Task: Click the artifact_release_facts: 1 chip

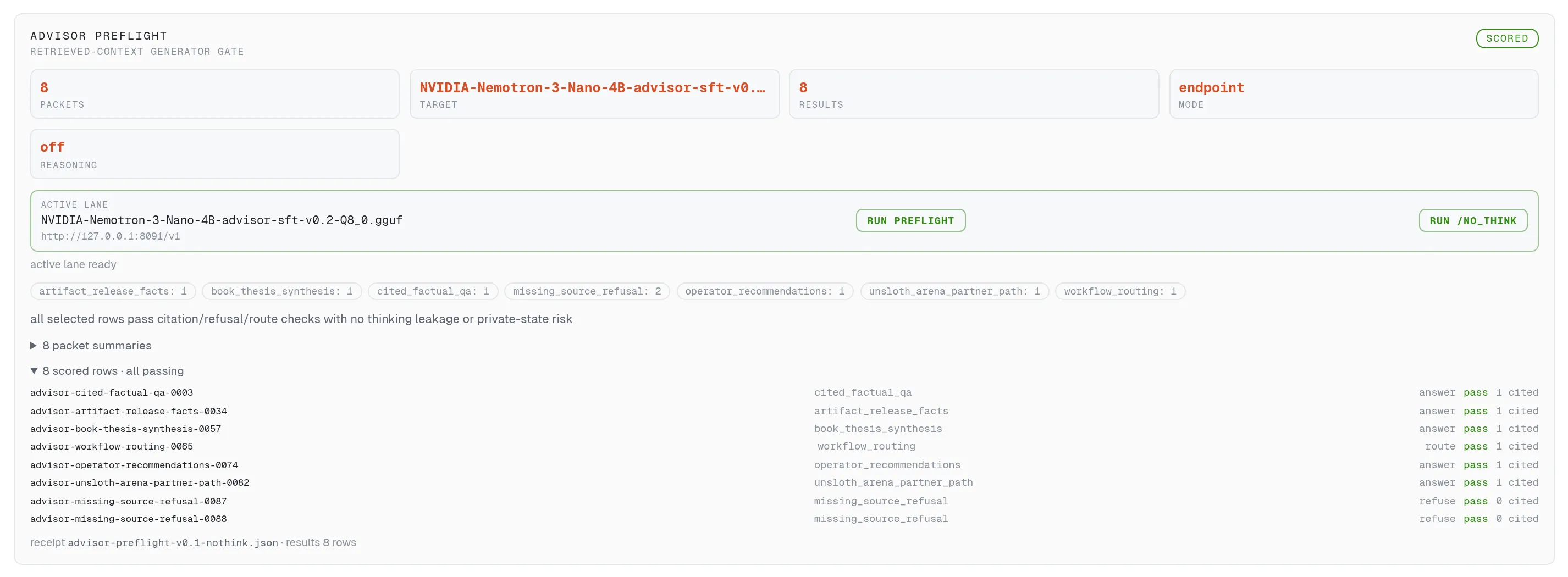Action: (x=113, y=292)
